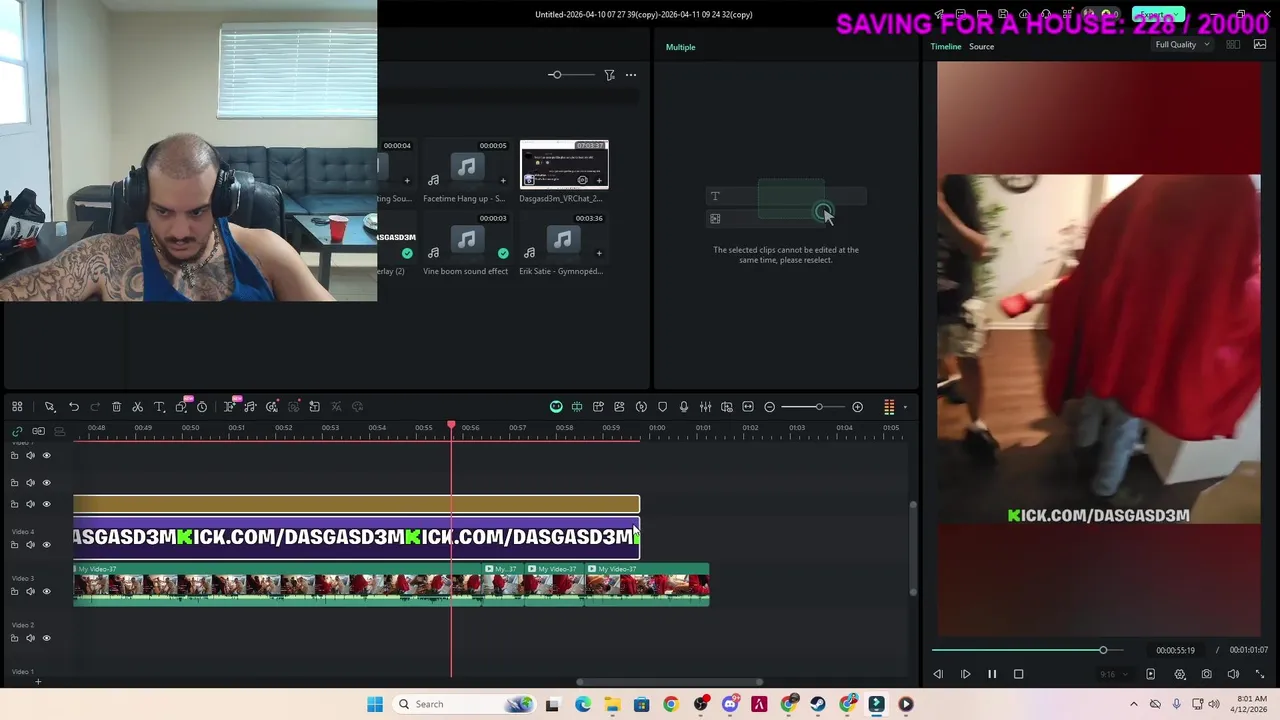The height and width of the screenshot is (720, 1280).
Task: Open timeline layout grid icon
Action: (17, 407)
